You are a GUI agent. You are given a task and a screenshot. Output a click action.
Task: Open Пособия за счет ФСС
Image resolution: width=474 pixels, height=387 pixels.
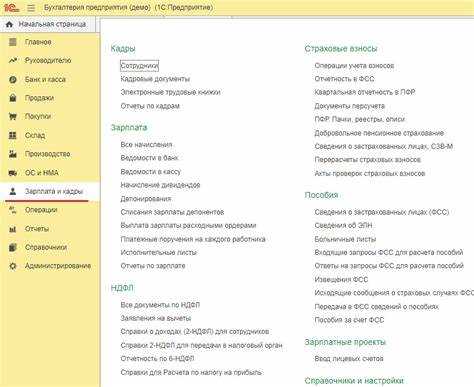tap(349, 320)
